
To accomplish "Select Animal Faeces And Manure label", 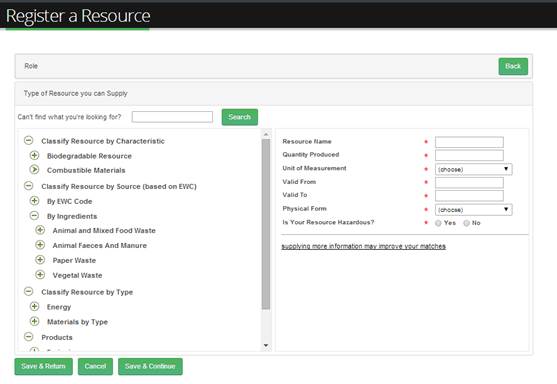I will coord(99,245).
